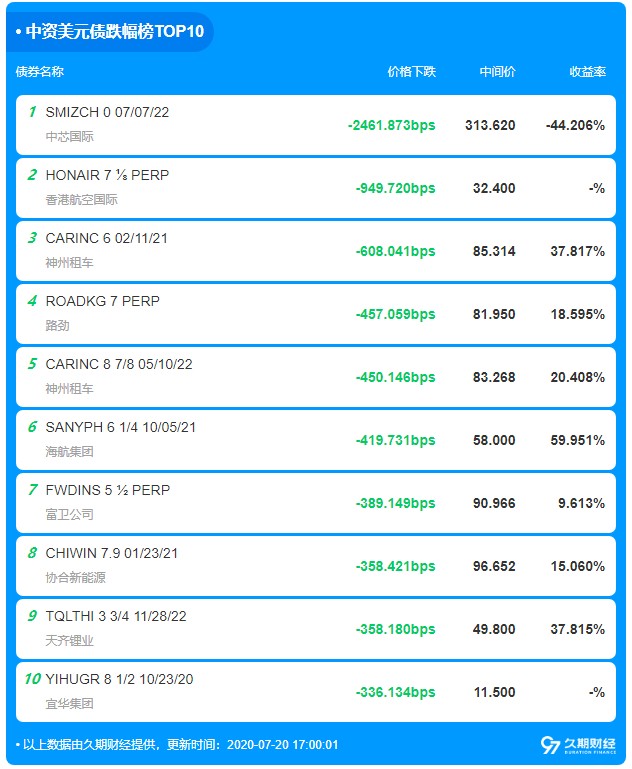632x769 pixels.
Task: Click the -2461.873bps price drop value
Action: (x=391, y=125)
